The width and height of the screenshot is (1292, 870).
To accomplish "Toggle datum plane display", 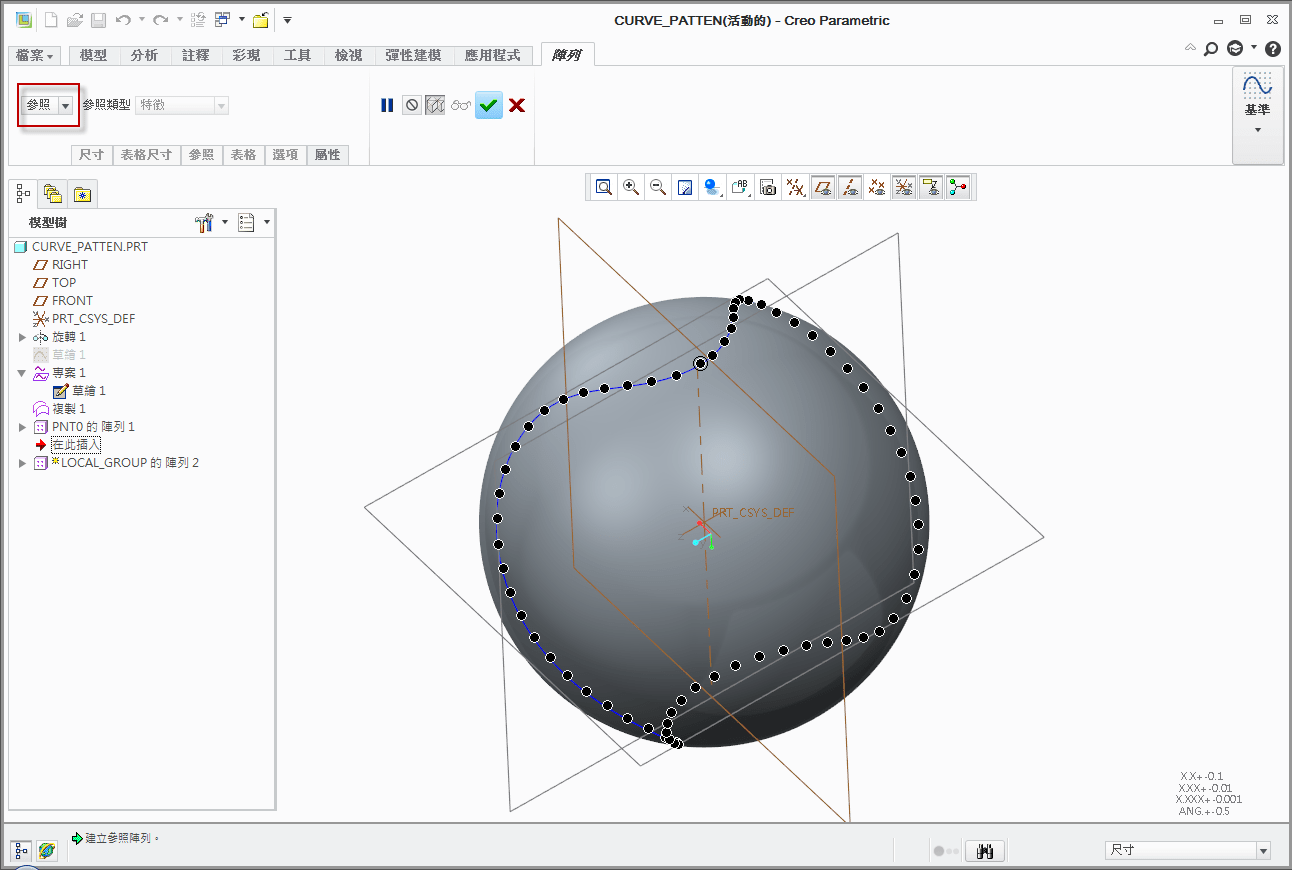I will [823, 187].
